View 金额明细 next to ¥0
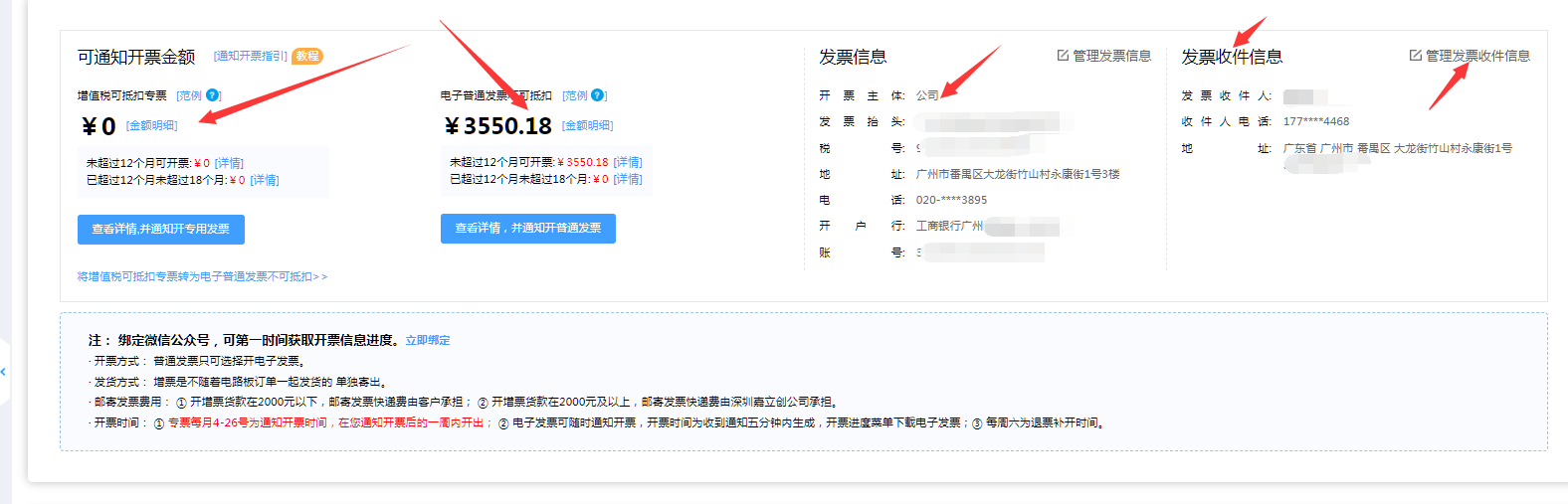 point(152,126)
